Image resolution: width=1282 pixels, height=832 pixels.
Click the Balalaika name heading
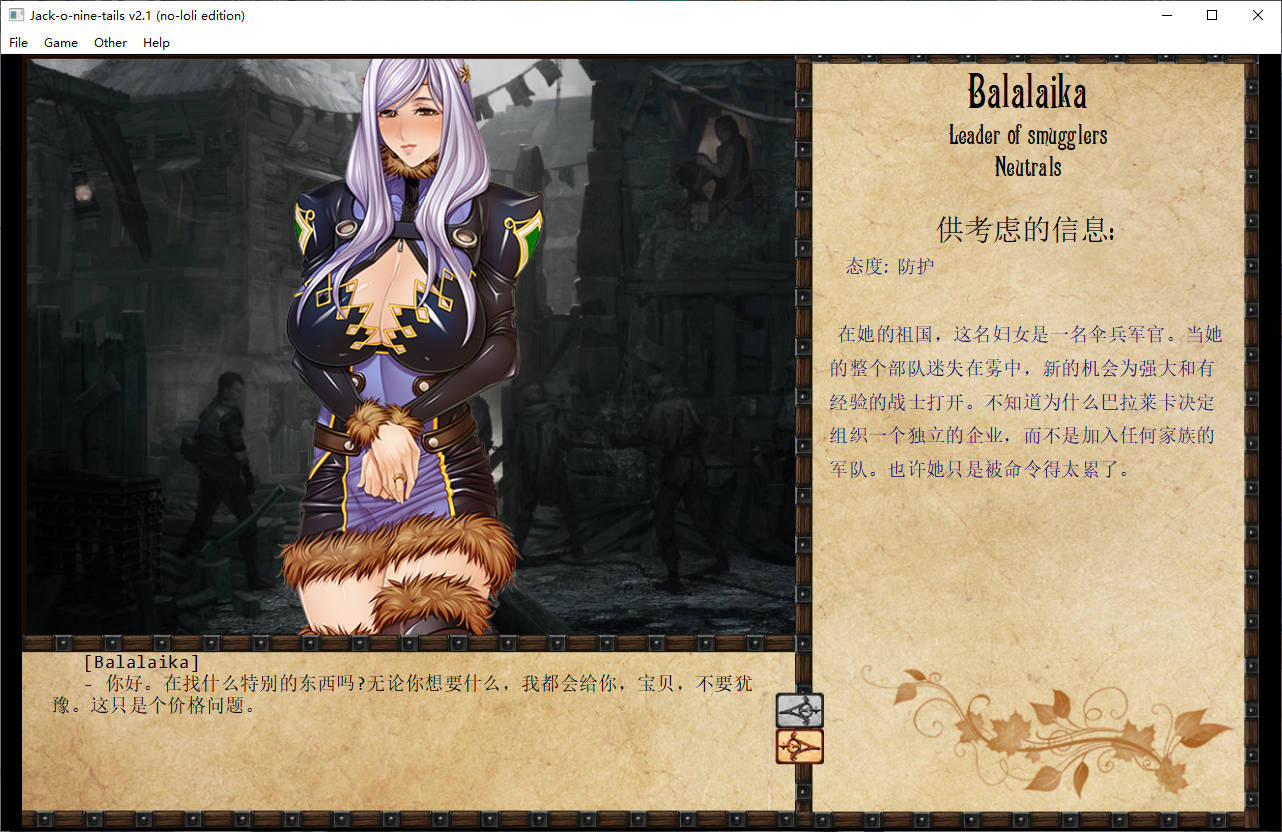point(1027,94)
